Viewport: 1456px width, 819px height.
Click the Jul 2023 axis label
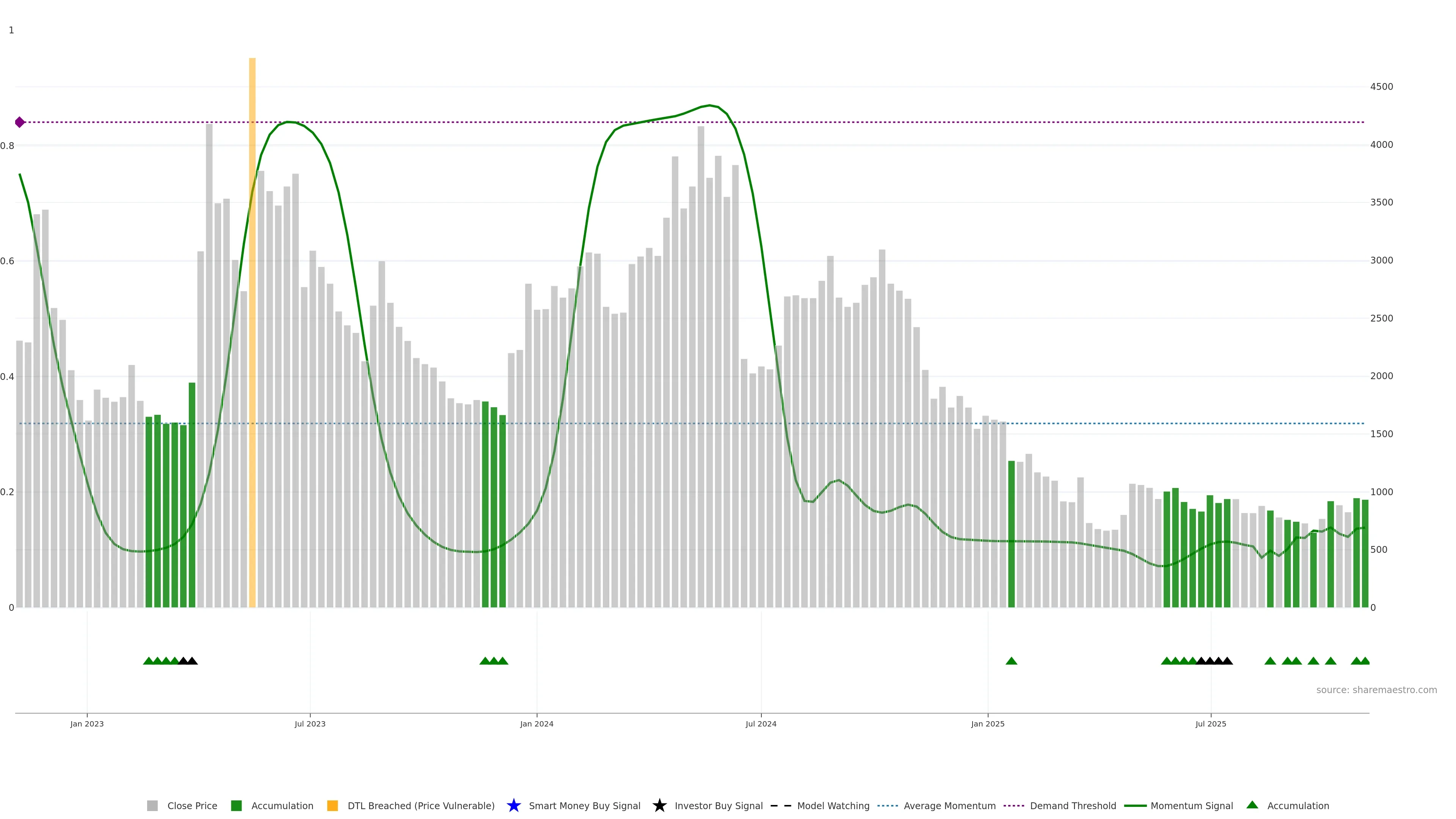[x=310, y=723]
